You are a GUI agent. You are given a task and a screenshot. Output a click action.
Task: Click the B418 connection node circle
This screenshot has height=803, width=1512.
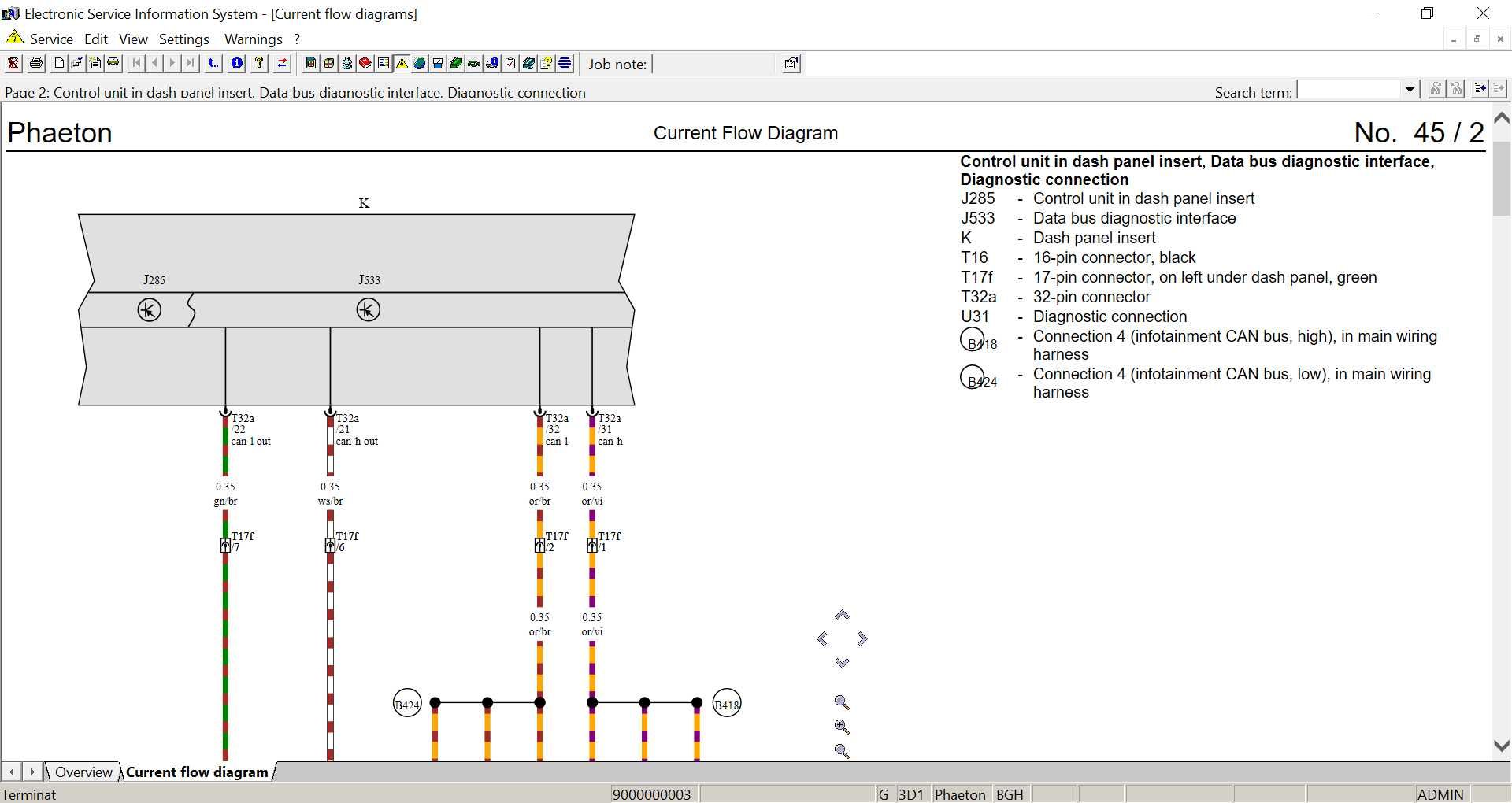pyautogui.click(x=726, y=704)
